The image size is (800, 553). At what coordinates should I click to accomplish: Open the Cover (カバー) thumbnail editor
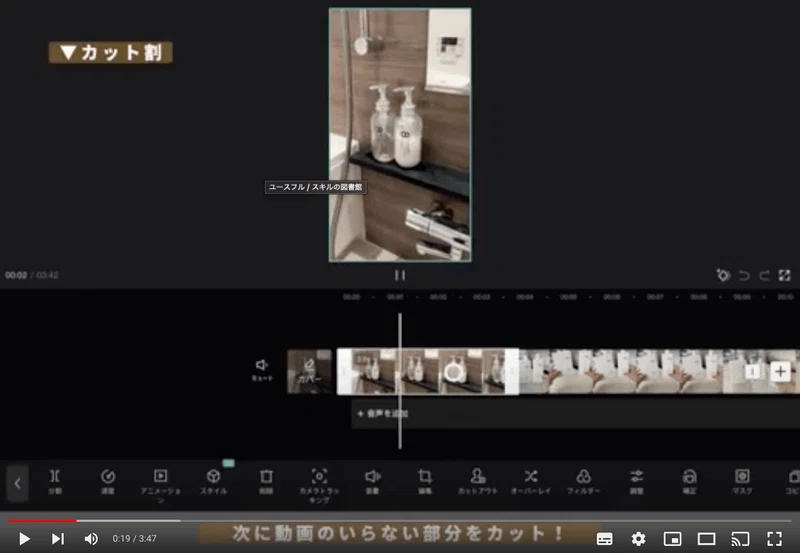[309, 371]
